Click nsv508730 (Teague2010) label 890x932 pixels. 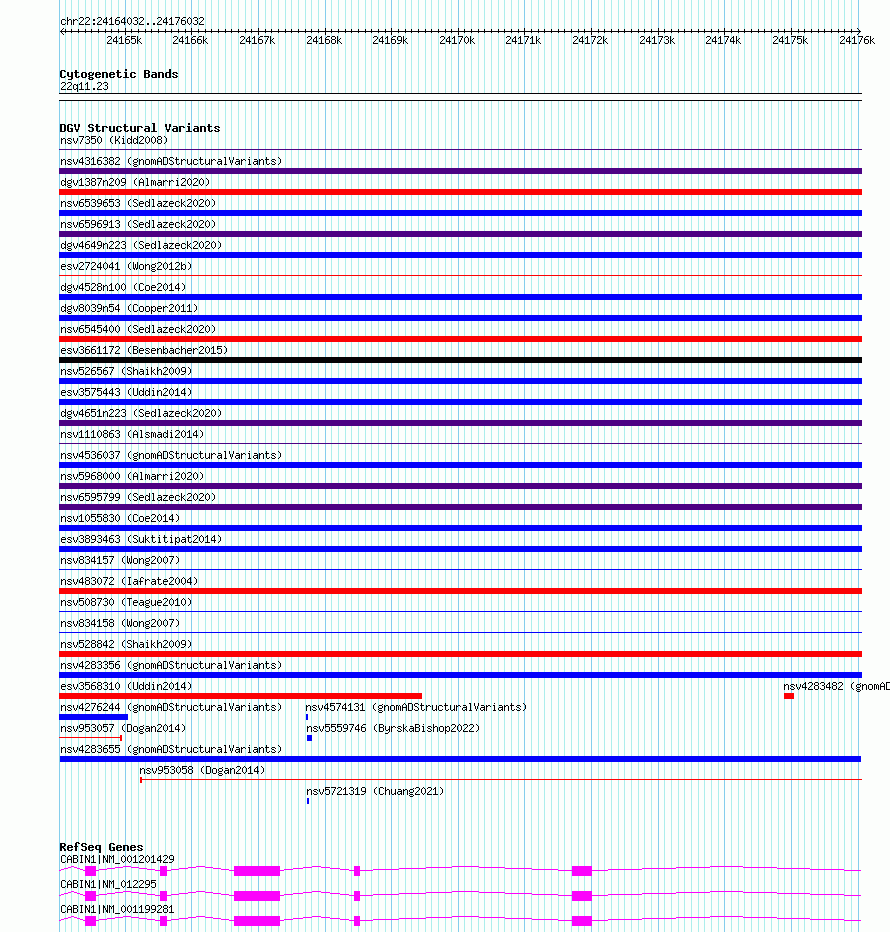pyautogui.click(x=126, y=602)
